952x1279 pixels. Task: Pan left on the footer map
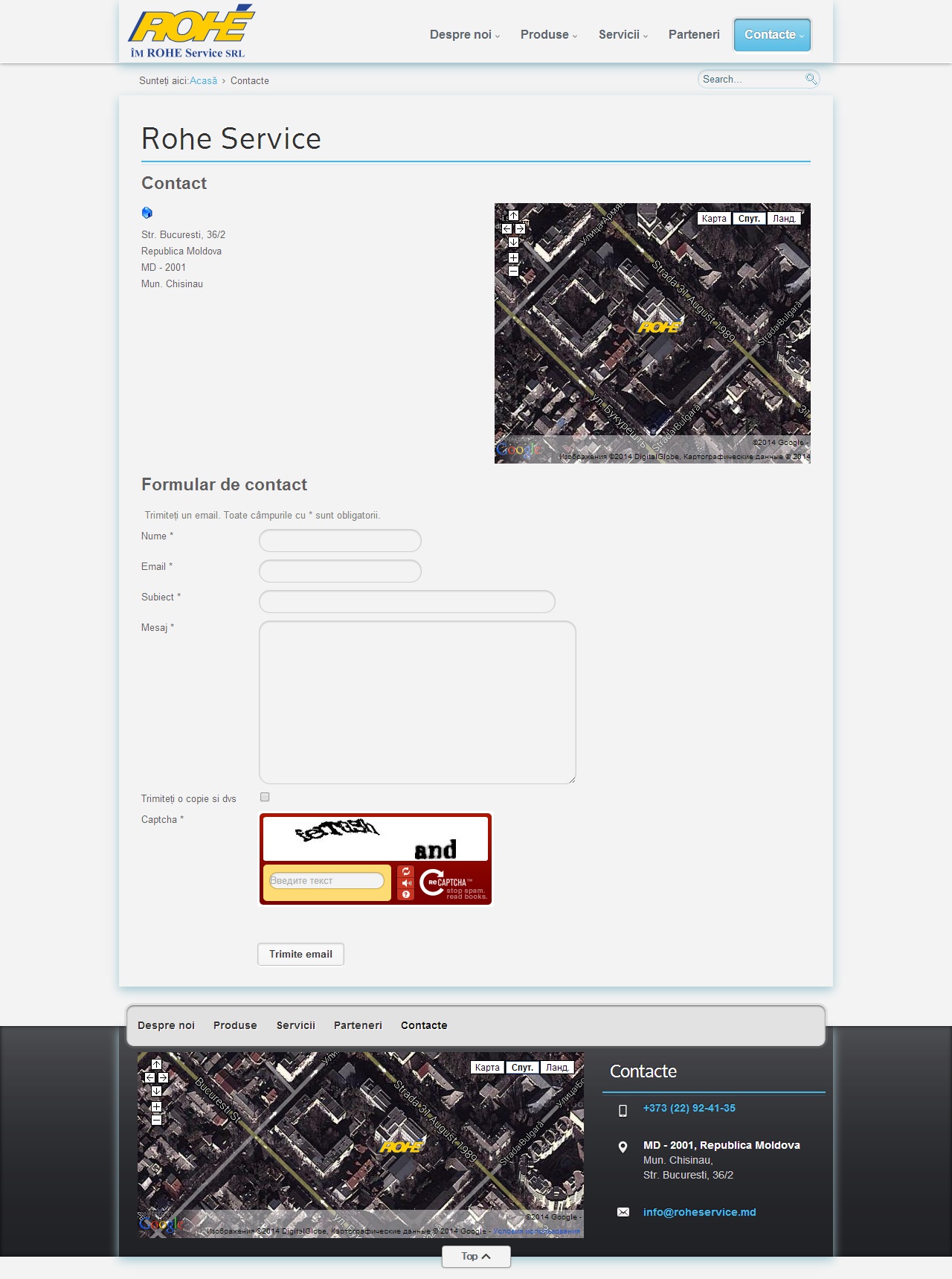pyautogui.click(x=149, y=1077)
